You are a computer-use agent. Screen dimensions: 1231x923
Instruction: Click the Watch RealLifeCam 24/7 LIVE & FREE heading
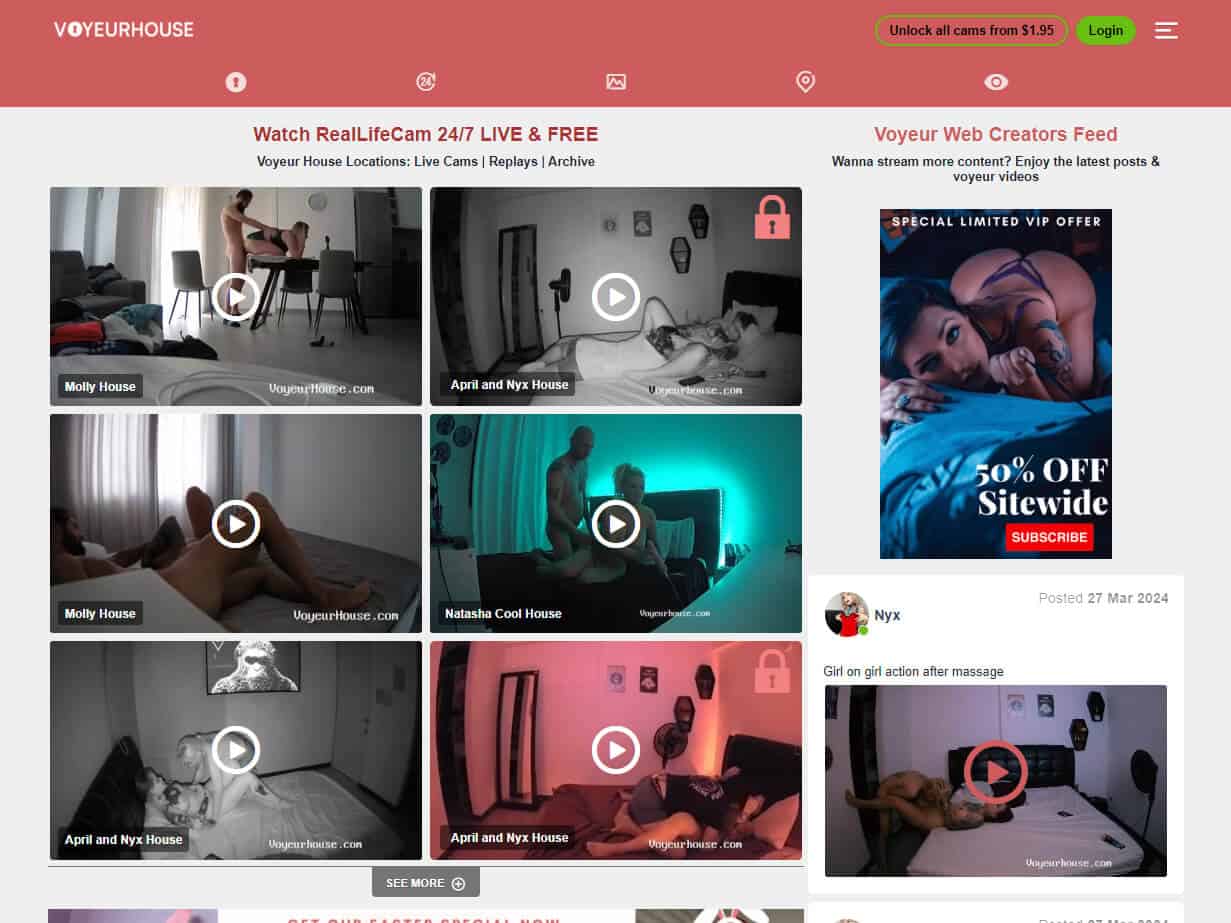(x=426, y=134)
